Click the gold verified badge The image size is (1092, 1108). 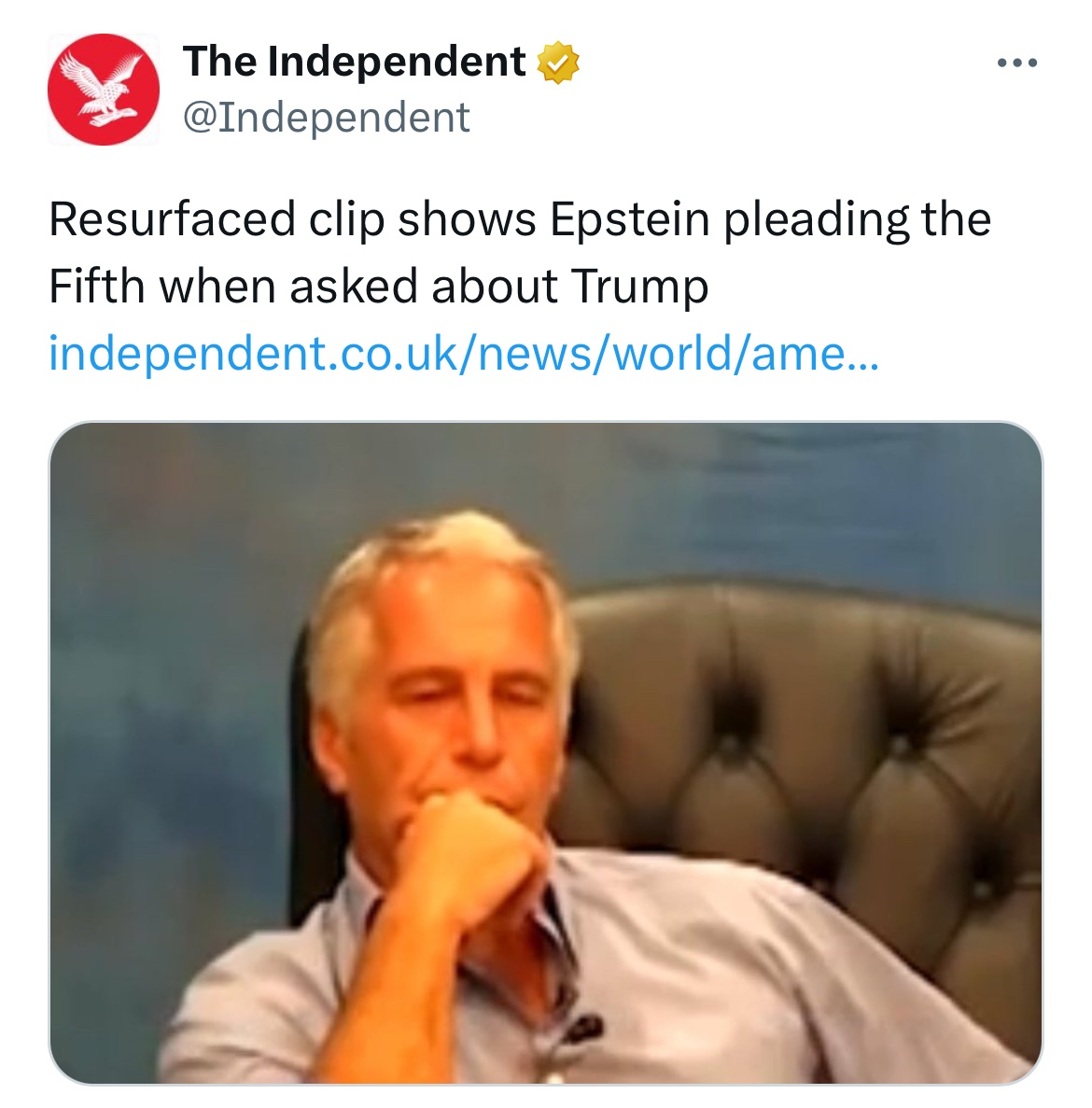[x=558, y=63]
